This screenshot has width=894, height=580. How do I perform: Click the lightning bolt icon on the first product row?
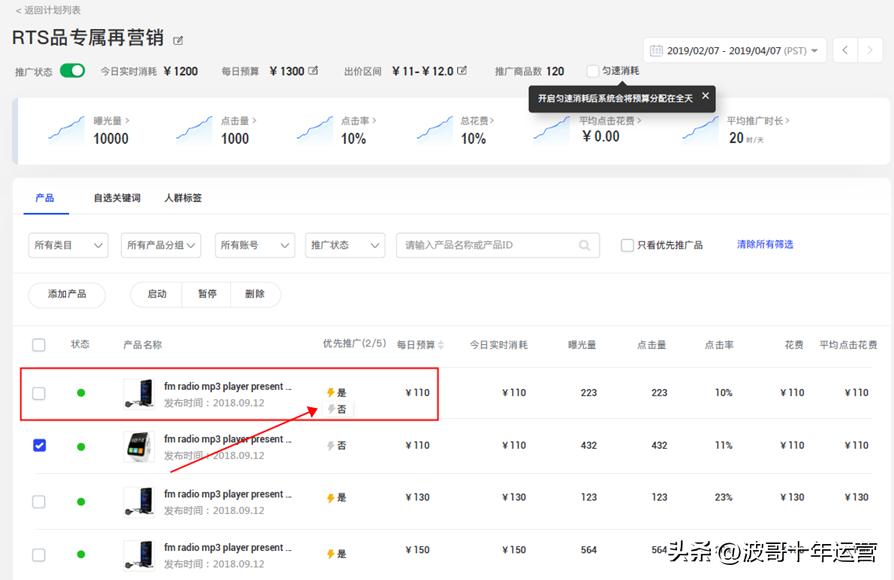pos(330,392)
